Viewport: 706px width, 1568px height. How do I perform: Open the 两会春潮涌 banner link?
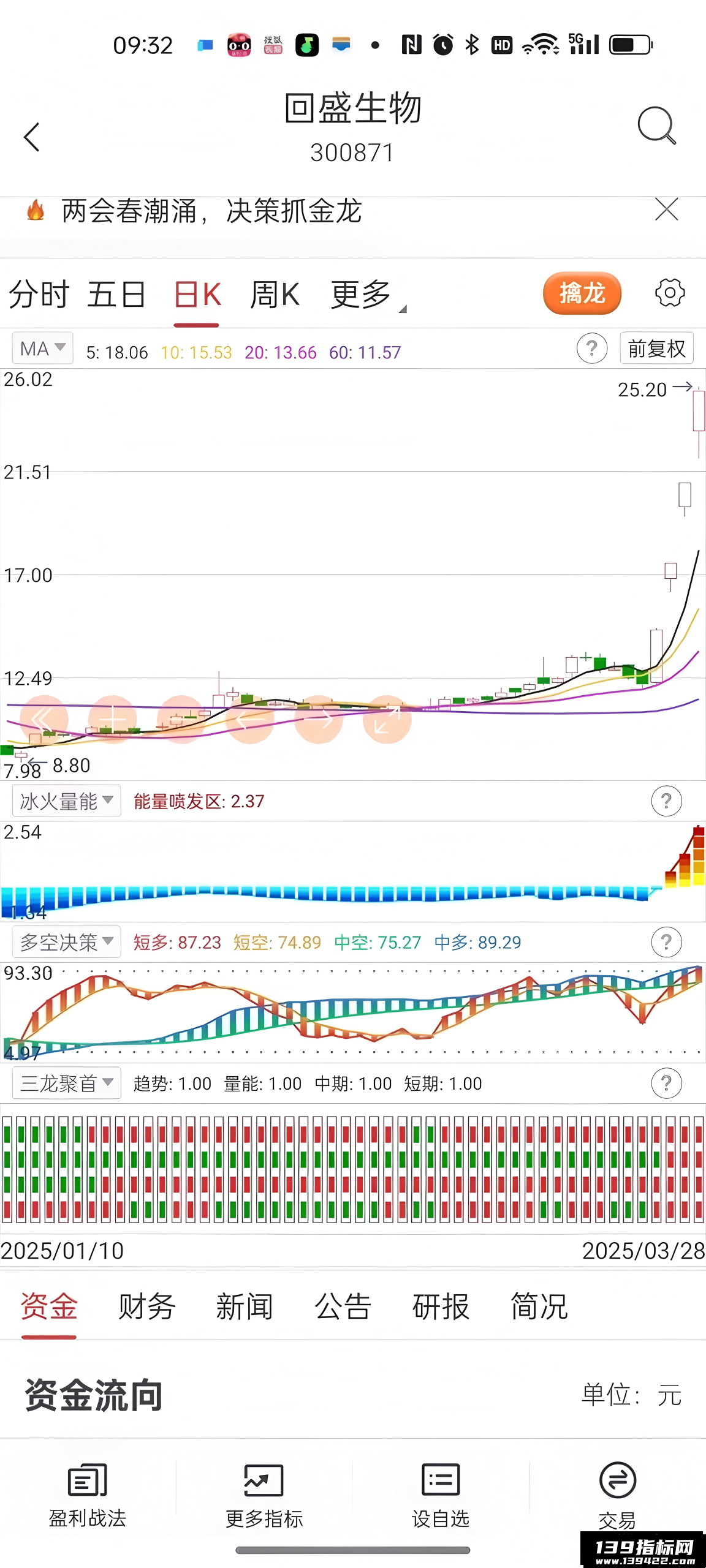click(x=211, y=211)
